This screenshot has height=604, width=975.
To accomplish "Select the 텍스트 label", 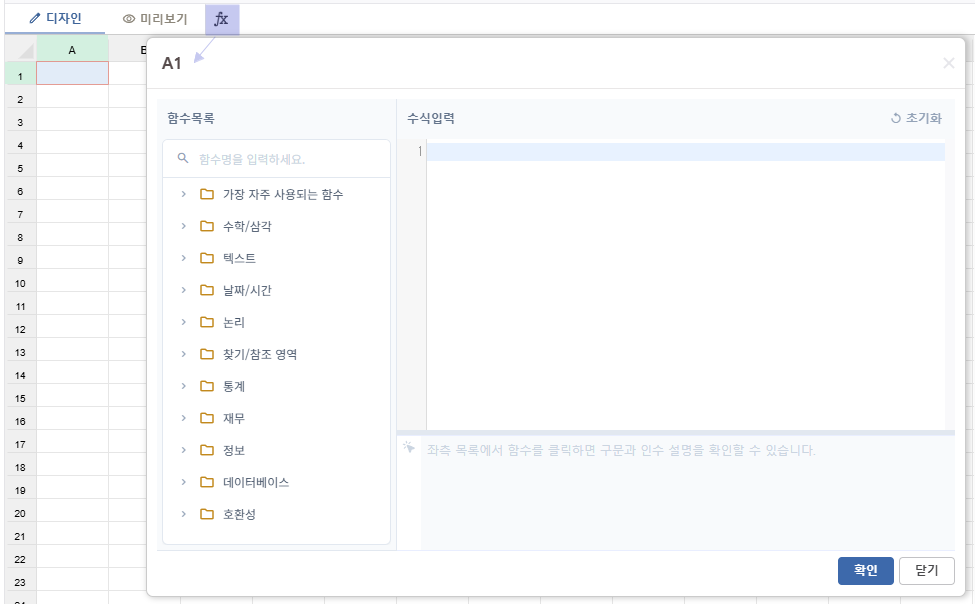I will coord(239,258).
